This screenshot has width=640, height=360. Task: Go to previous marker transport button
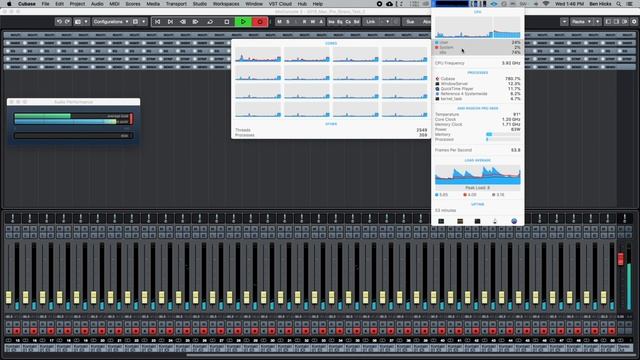tap(158, 22)
